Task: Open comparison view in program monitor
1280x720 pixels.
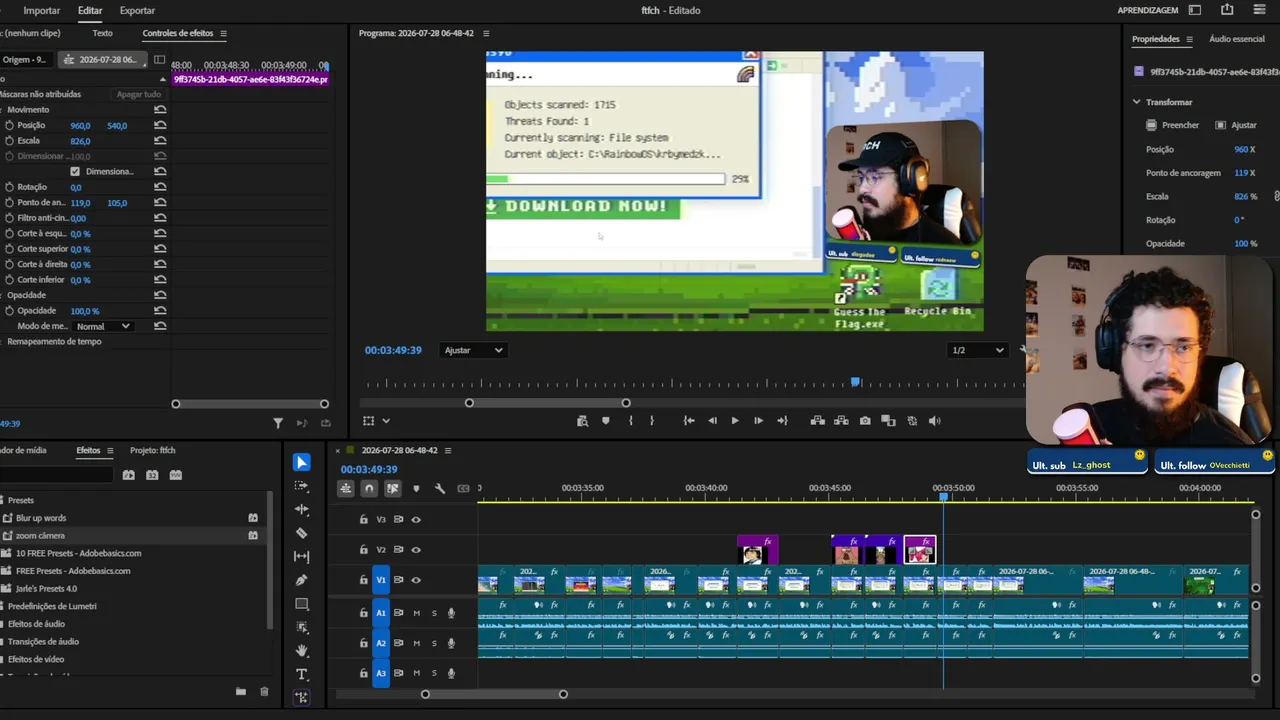Action: tap(888, 421)
